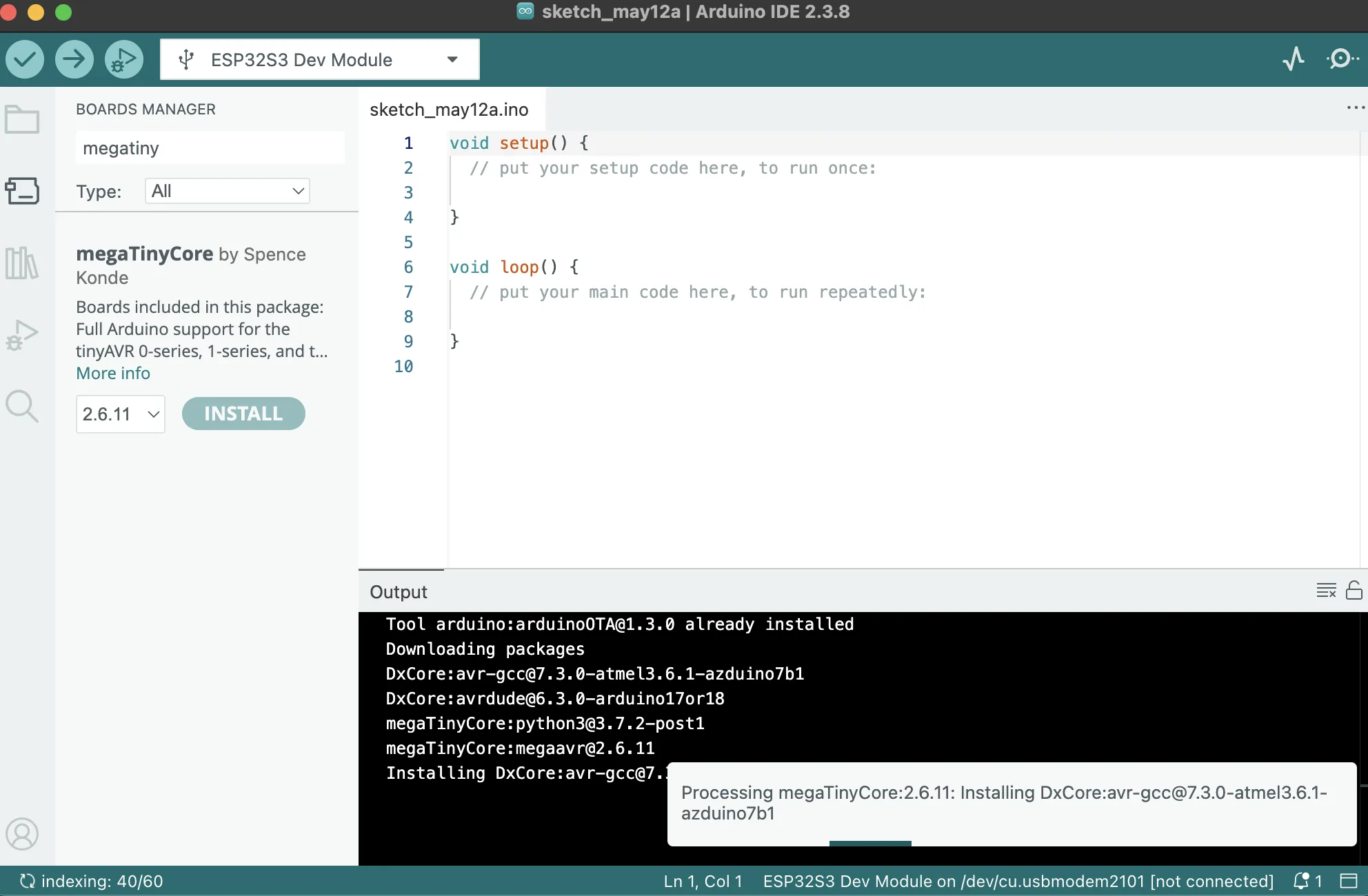
Task: Toggle the bottom panel icon in status bar
Action: (1349, 881)
